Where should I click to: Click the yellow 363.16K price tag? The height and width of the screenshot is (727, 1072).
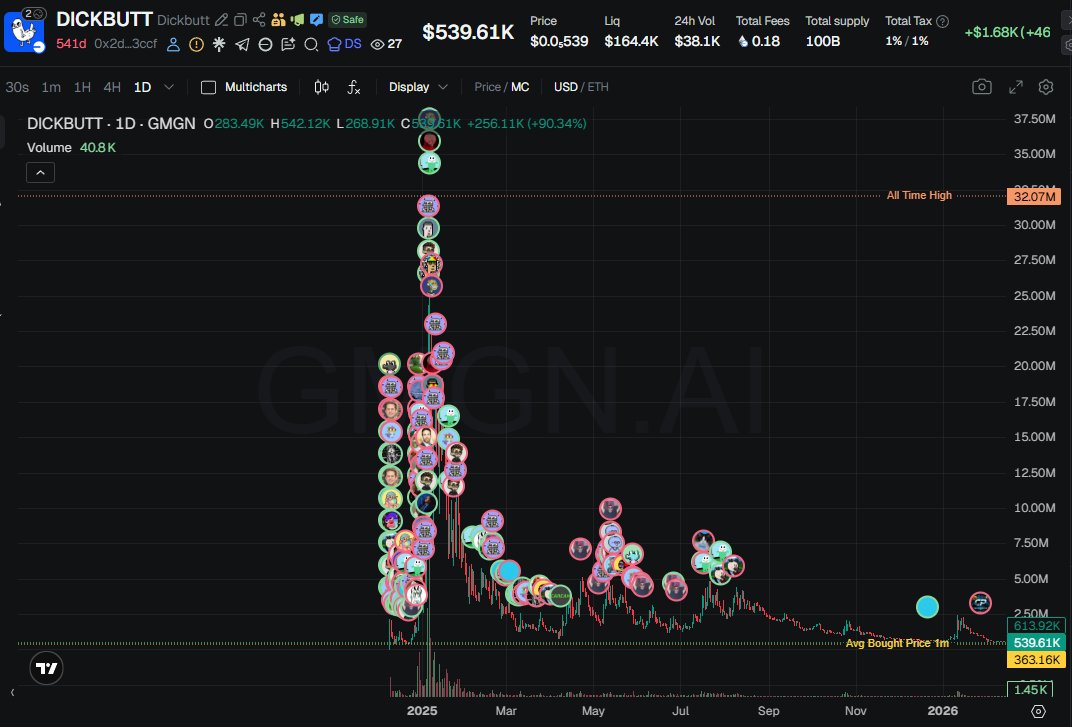pos(1036,659)
